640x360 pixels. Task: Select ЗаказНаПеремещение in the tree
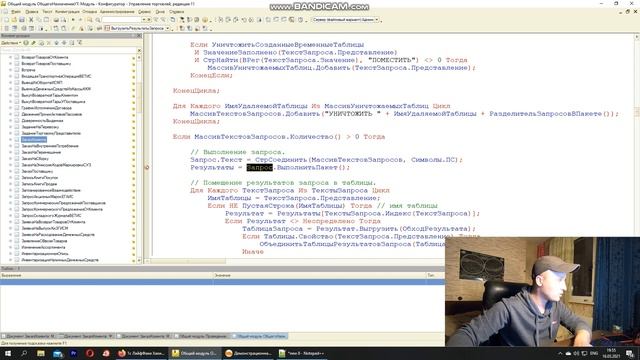pyautogui.click(x=41, y=152)
